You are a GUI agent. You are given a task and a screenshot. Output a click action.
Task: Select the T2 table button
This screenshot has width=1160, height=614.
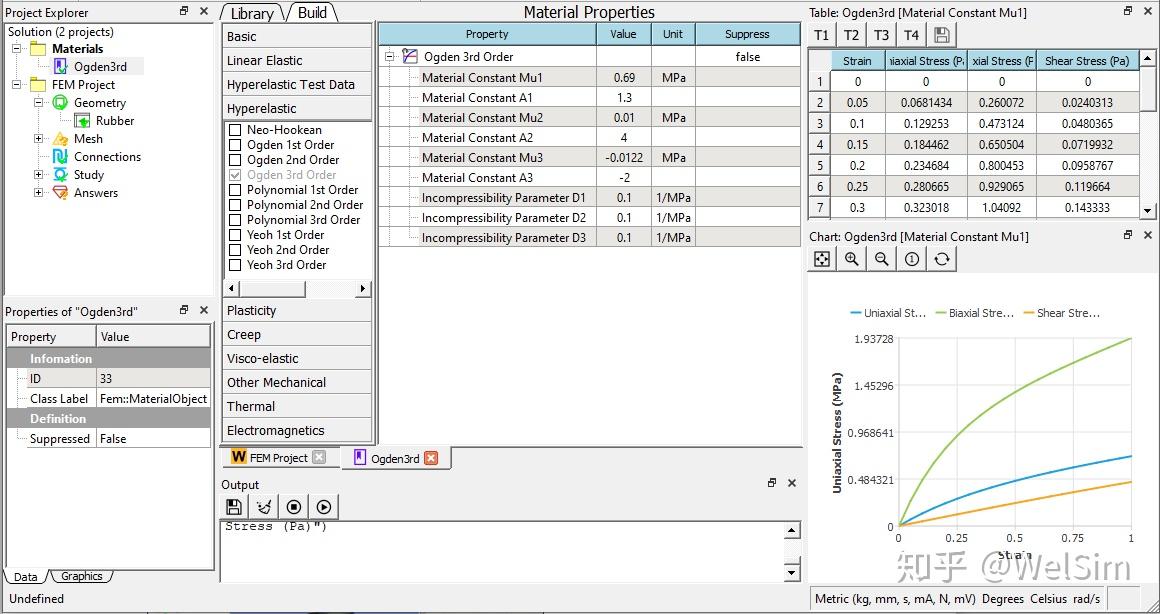[x=851, y=35]
